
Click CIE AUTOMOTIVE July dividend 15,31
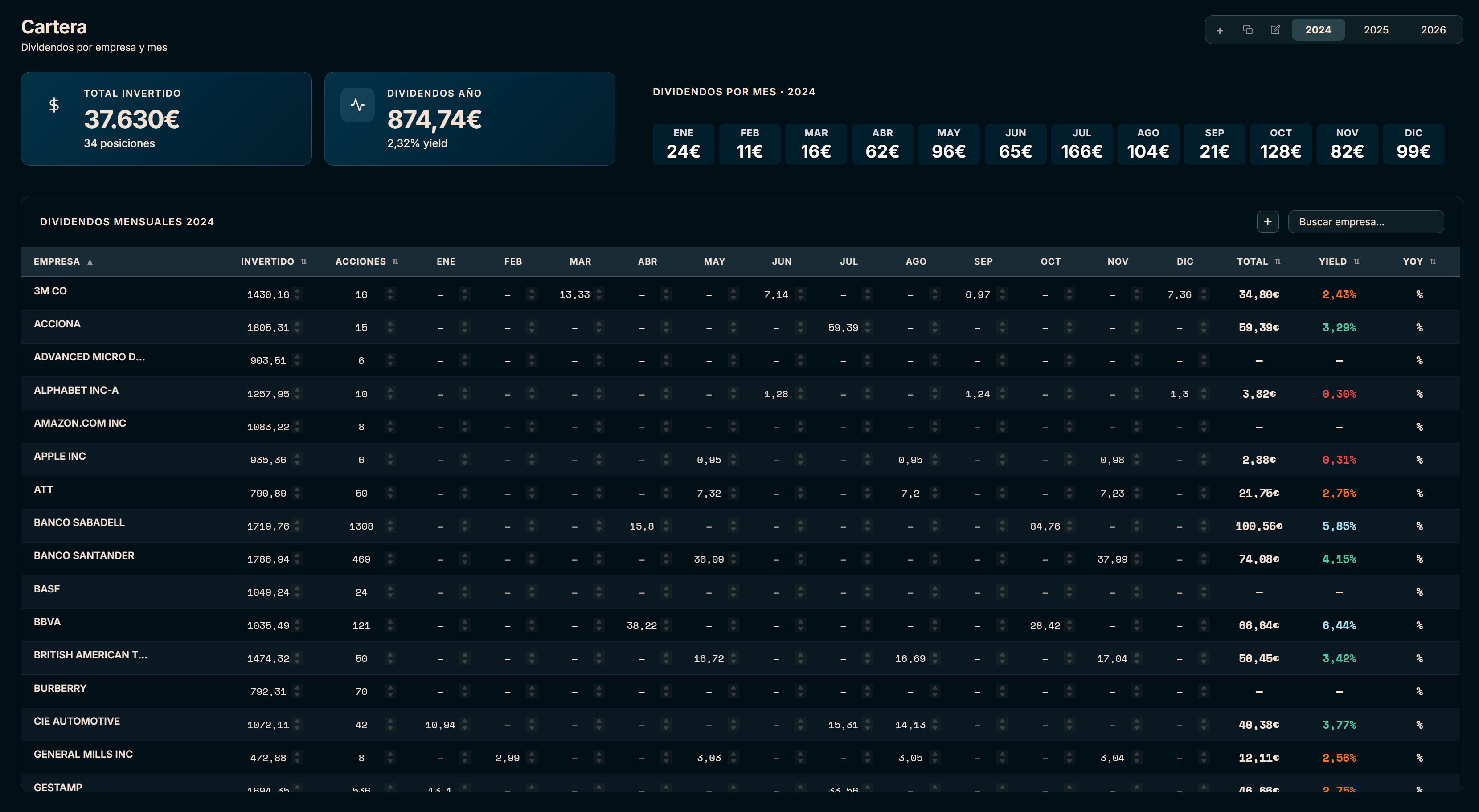pyautogui.click(x=843, y=725)
